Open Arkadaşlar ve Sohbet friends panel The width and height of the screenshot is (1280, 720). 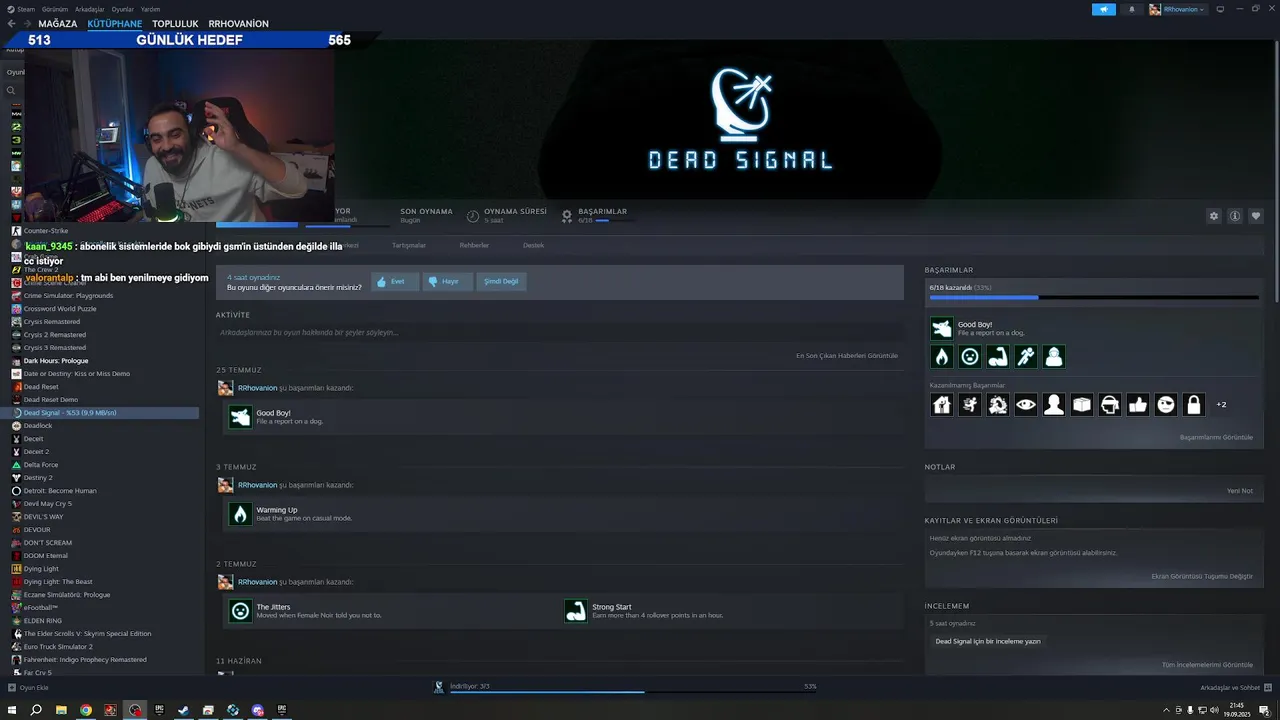pos(1236,688)
